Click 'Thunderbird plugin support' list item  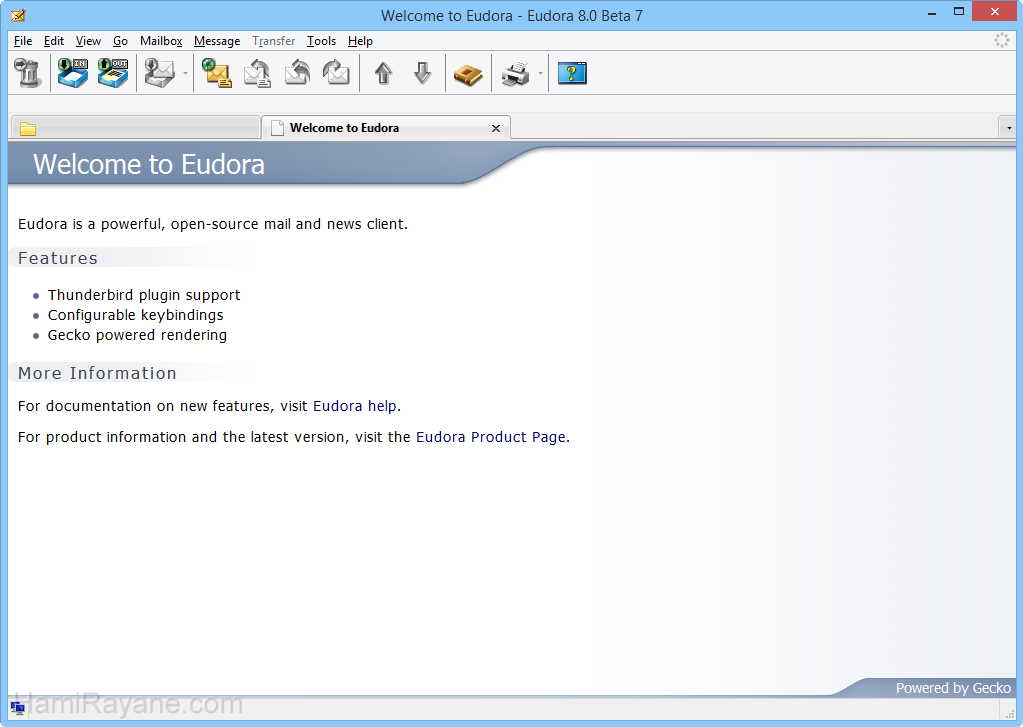[x=144, y=295]
